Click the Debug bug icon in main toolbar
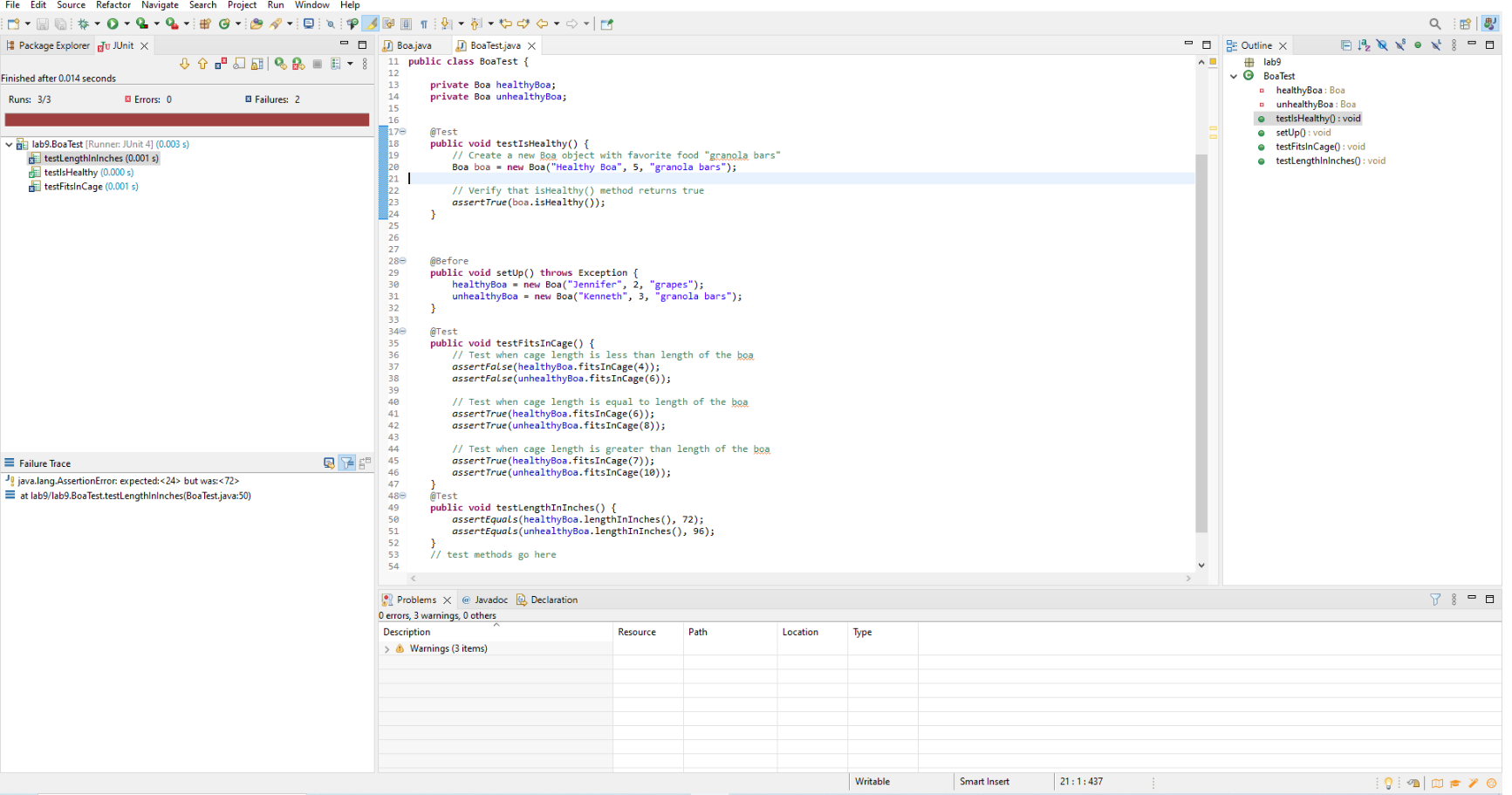 pyautogui.click(x=84, y=24)
